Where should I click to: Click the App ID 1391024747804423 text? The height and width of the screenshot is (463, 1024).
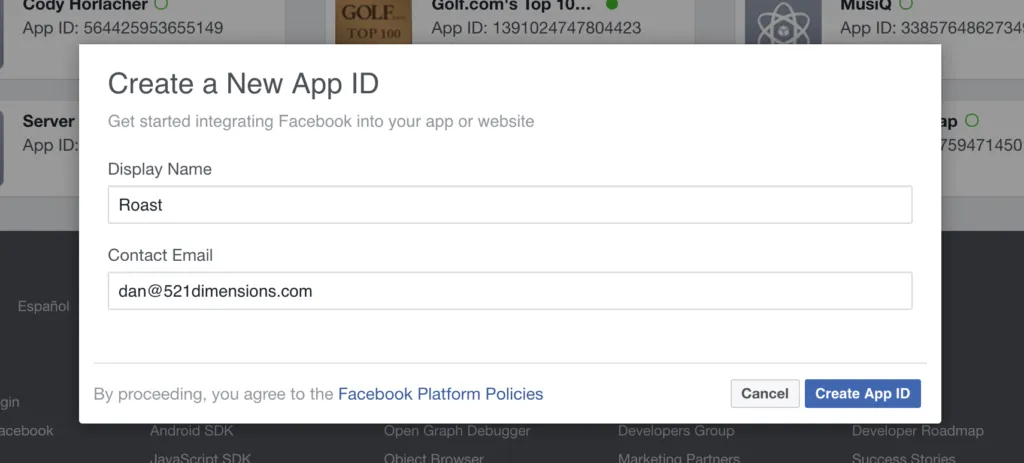536,28
